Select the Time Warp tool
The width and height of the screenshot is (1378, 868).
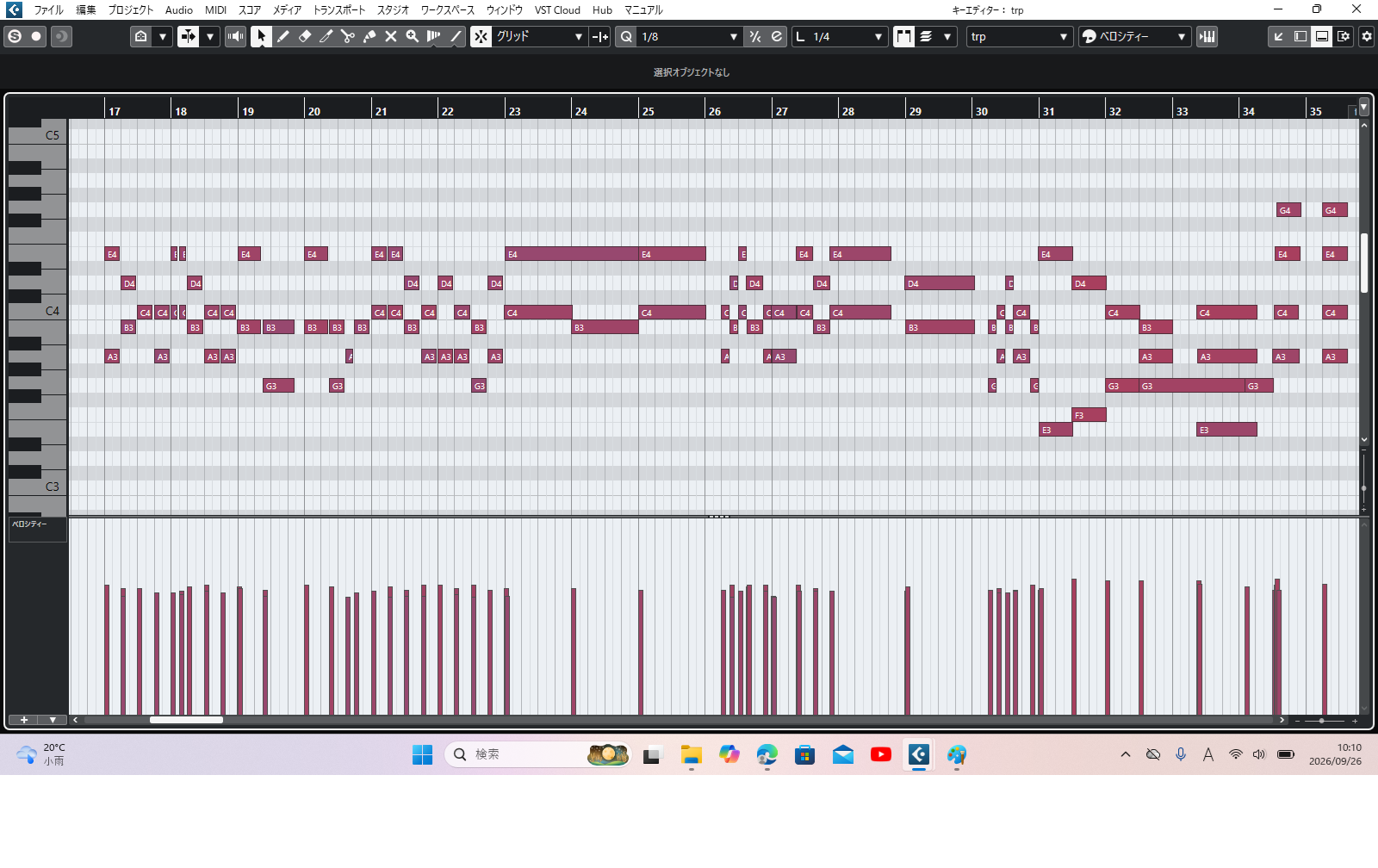433,36
